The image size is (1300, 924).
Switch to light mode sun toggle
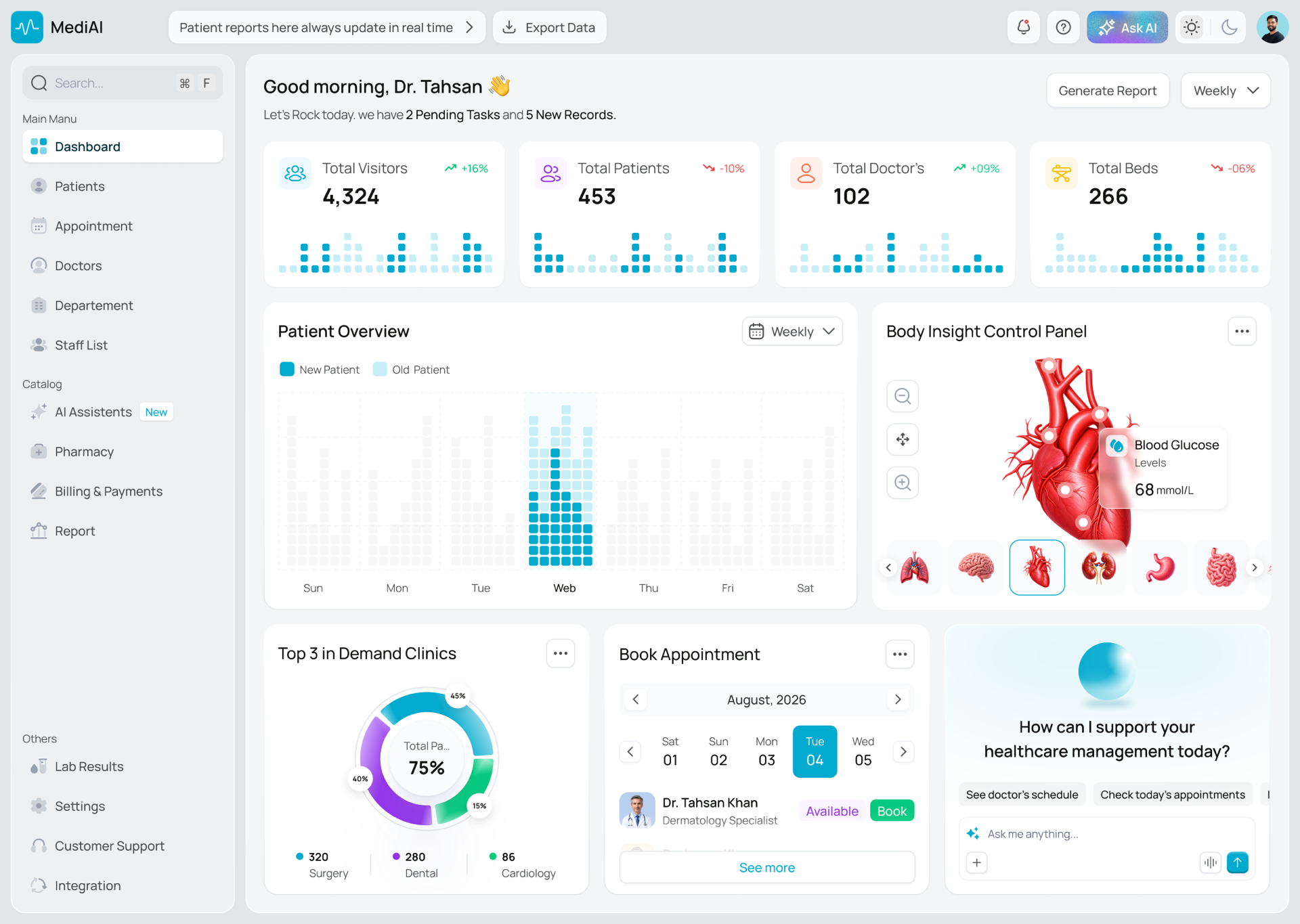point(1192,27)
